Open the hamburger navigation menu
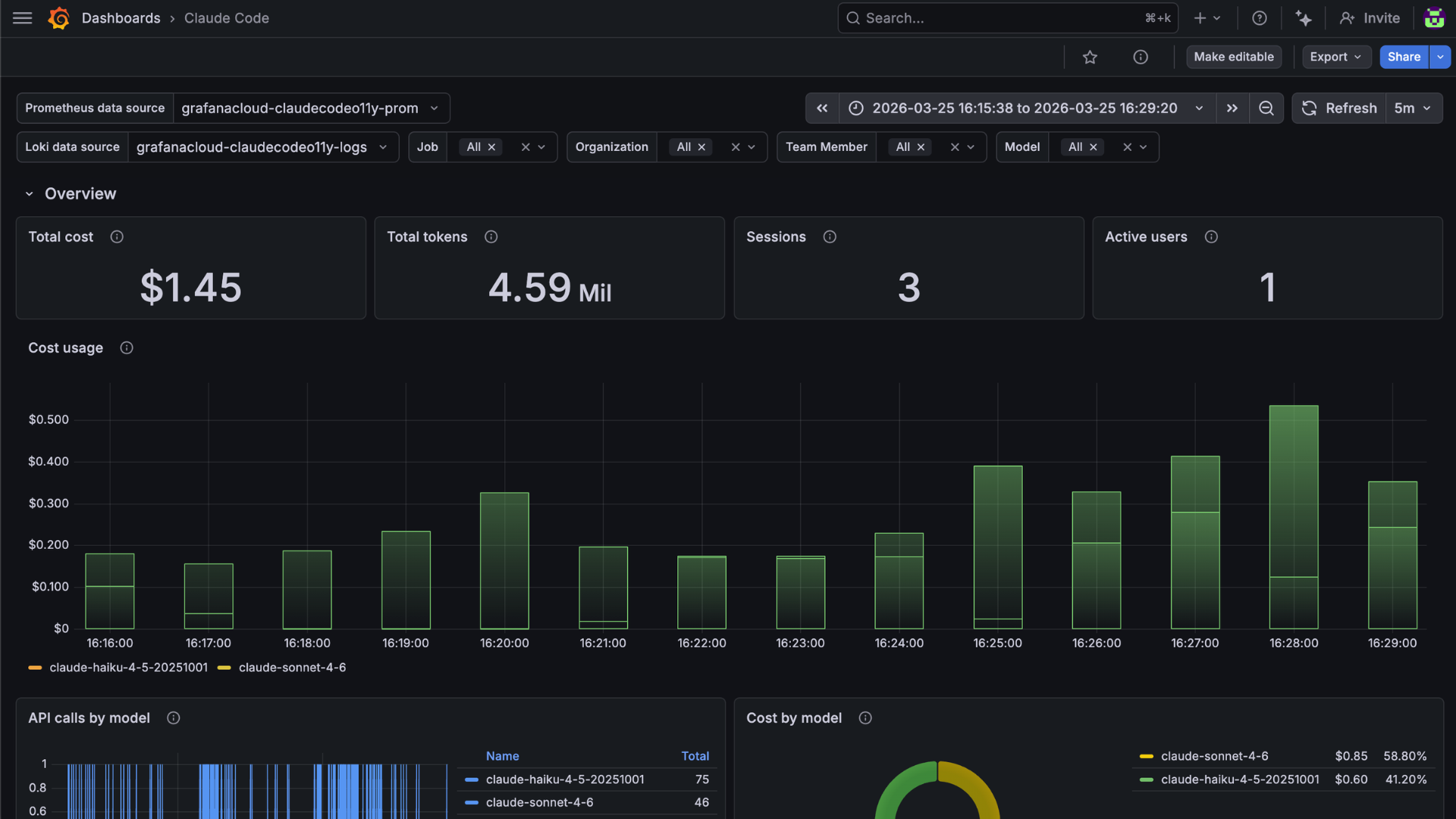The width and height of the screenshot is (1456, 819). [x=22, y=18]
